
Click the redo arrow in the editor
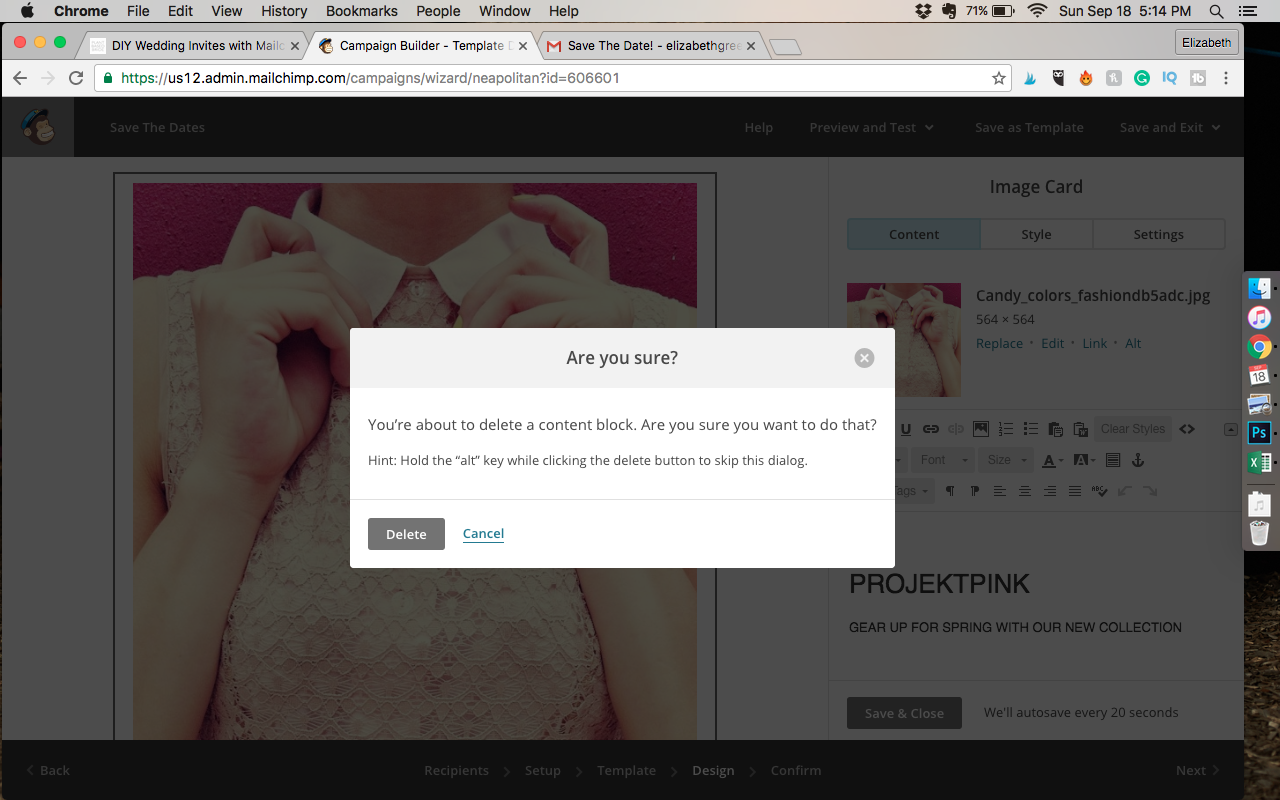point(1150,491)
